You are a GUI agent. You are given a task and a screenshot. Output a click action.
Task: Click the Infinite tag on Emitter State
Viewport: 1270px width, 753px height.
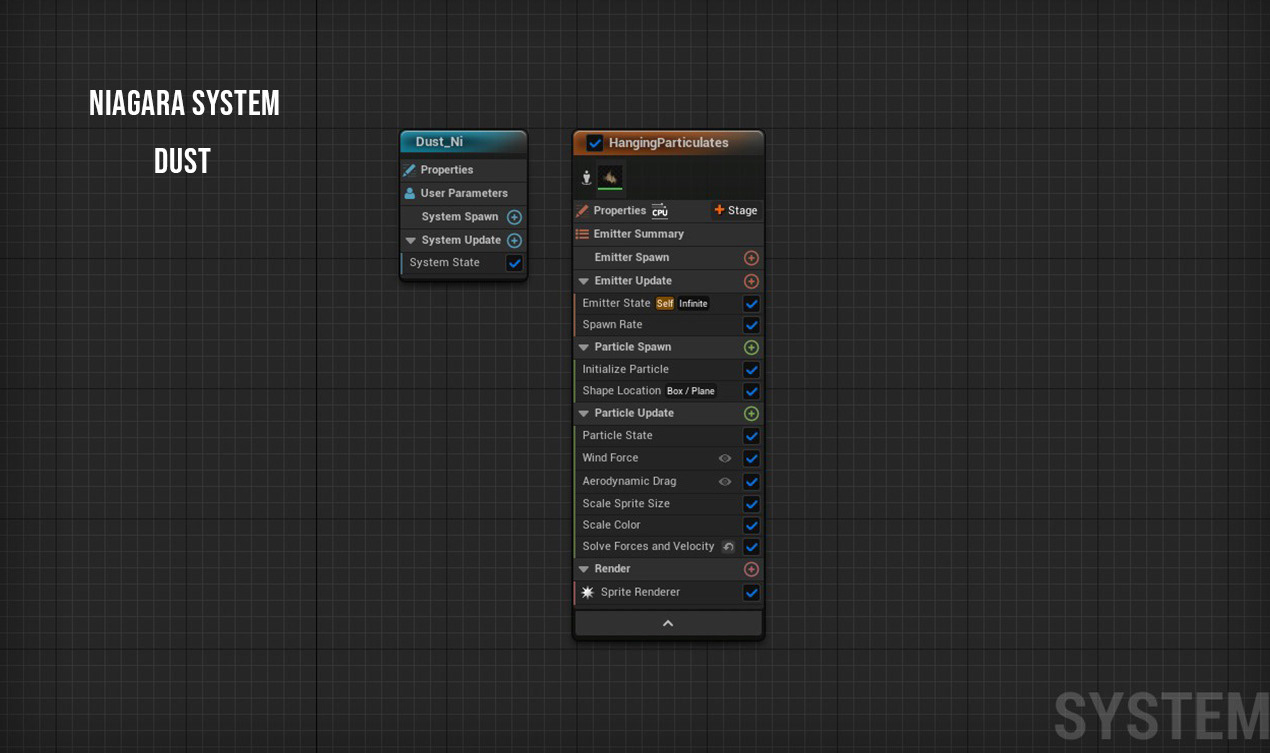point(693,303)
